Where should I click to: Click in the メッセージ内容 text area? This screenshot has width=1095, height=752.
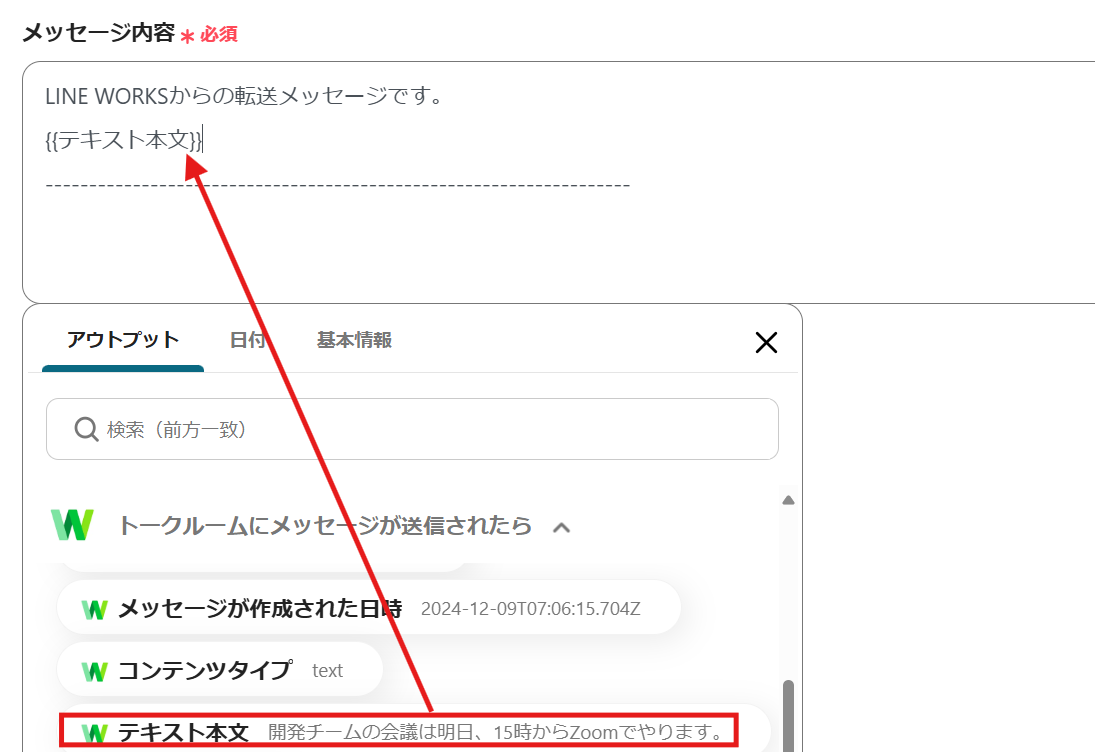coord(559,182)
